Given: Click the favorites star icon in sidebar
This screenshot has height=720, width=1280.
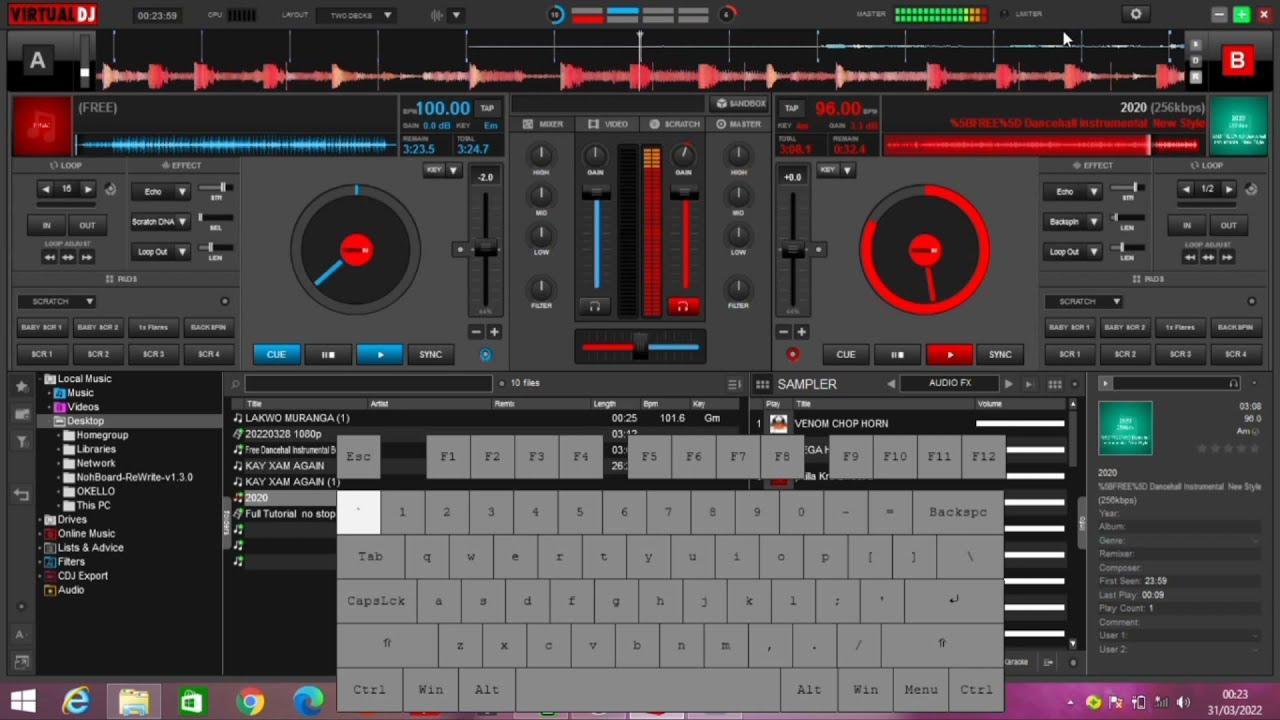Looking at the screenshot, I should (21, 386).
